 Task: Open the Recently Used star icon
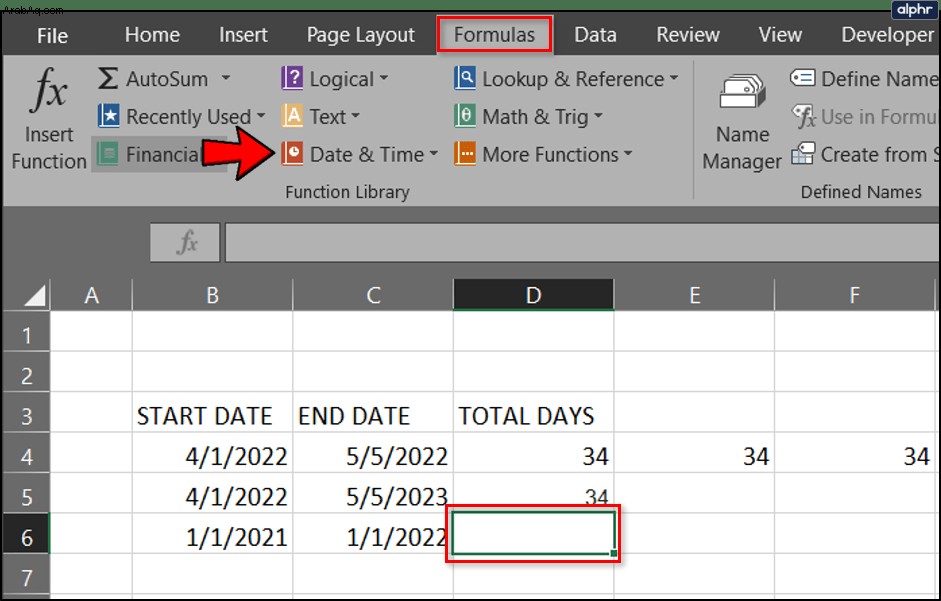[109, 116]
